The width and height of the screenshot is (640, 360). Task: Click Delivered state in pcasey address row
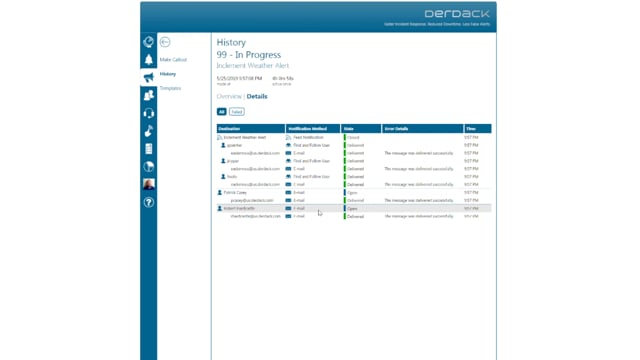[x=355, y=200]
